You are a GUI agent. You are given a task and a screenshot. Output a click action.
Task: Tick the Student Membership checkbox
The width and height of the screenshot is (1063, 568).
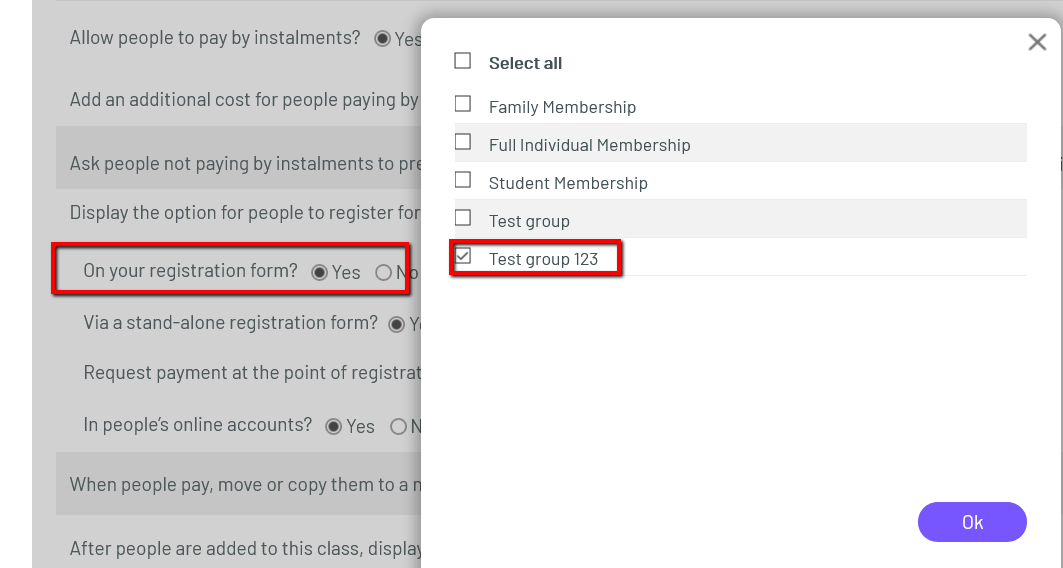coord(462,180)
